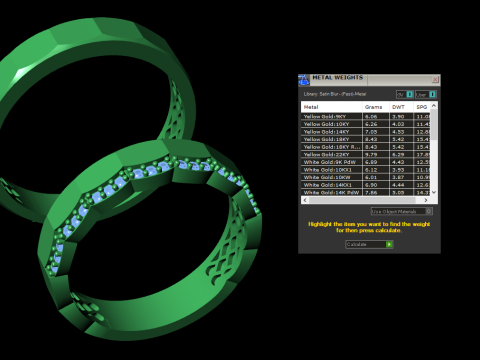Click the 6.29 DWT value cell
This screenshot has width=480, height=360.
tap(402, 155)
